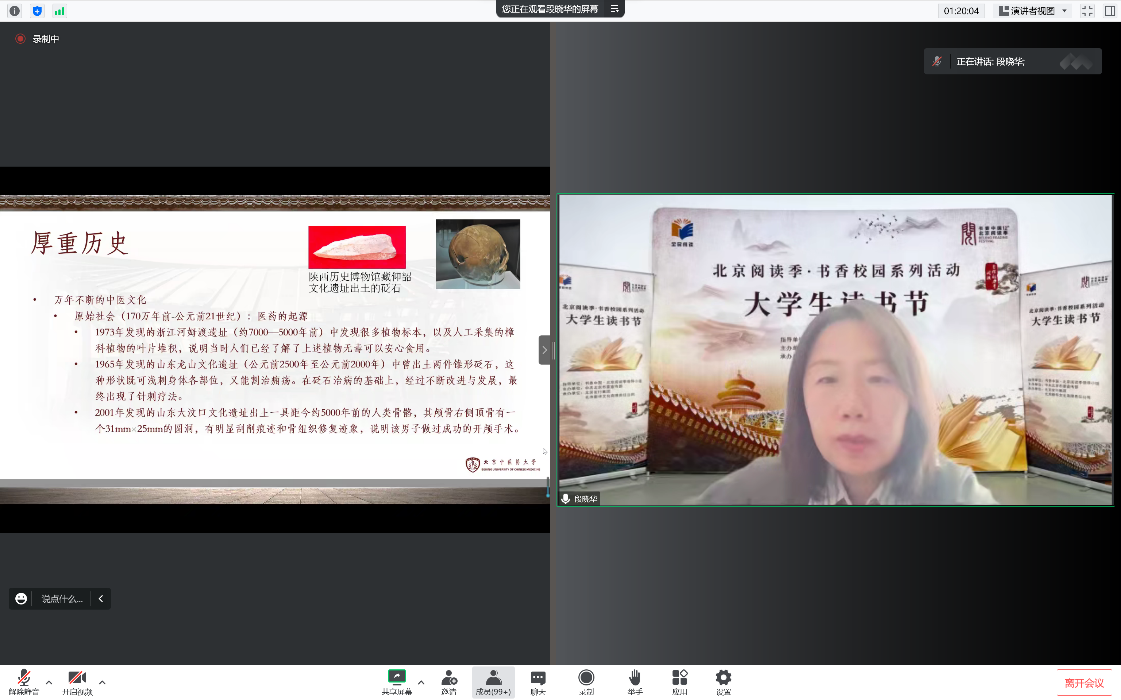The width and height of the screenshot is (1121, 700).
Task: Expand audio options arrow beside microphone
Action: point(49,682)
